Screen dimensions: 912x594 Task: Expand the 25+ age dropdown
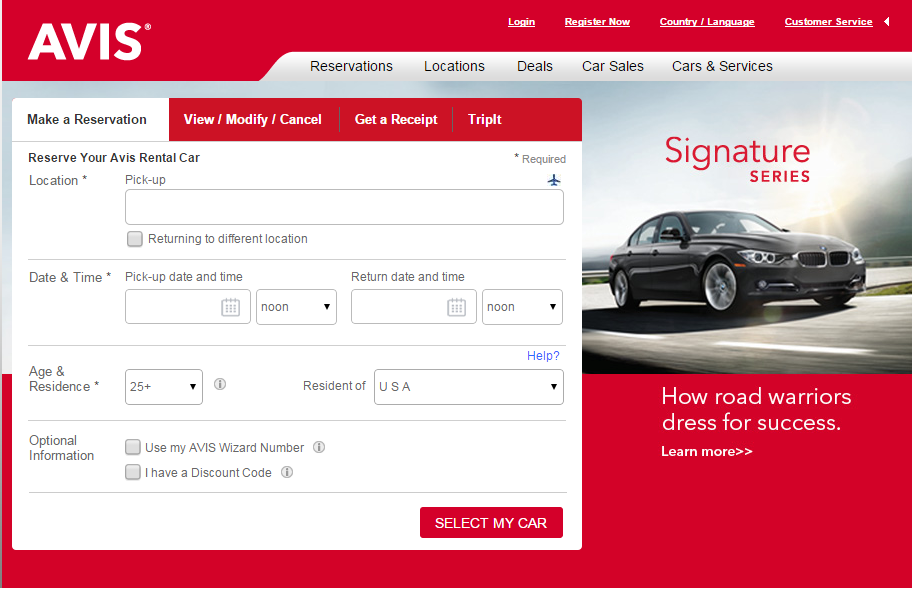(x=163, y=387)
